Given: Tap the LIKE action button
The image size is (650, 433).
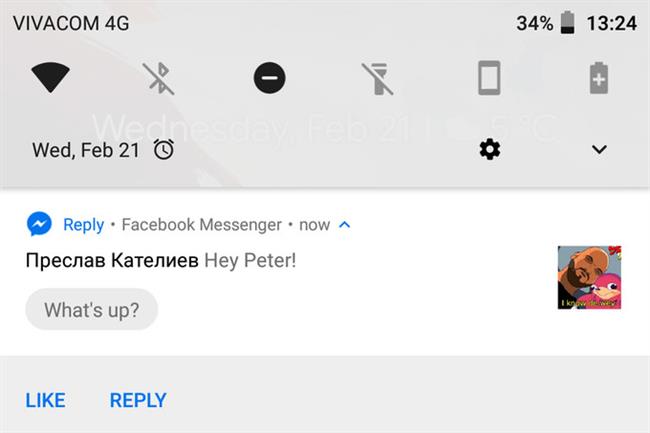Looking at the screenshot, I should coord(45,400).
